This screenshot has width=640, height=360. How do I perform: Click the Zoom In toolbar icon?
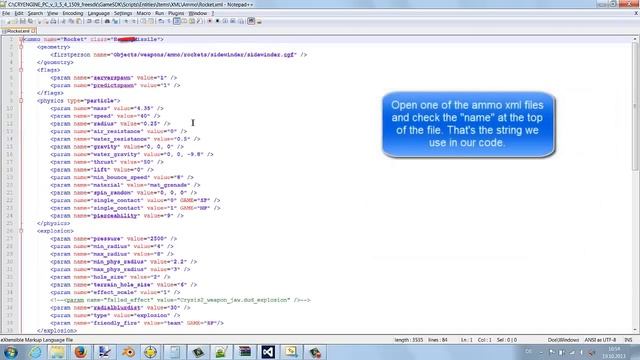[126, 21]
